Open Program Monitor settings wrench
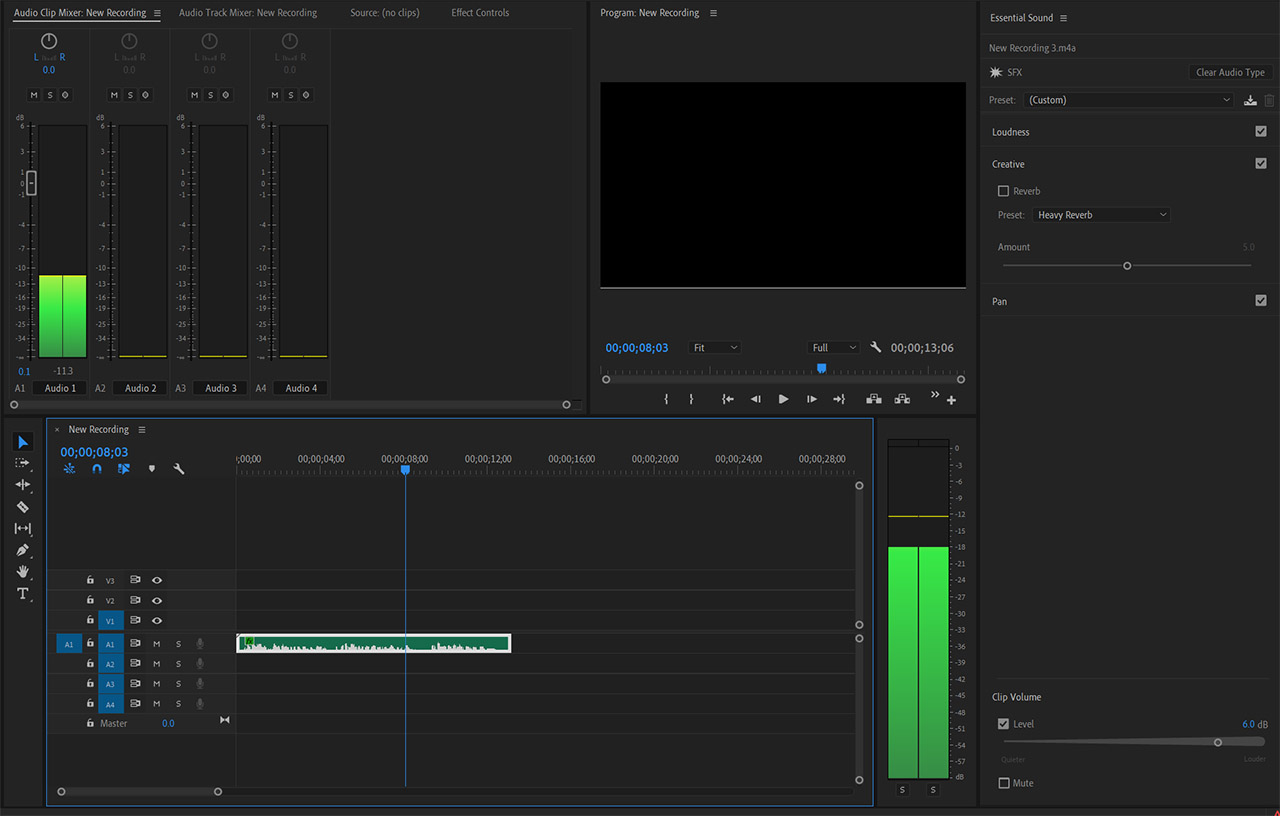 coord(876,347)
